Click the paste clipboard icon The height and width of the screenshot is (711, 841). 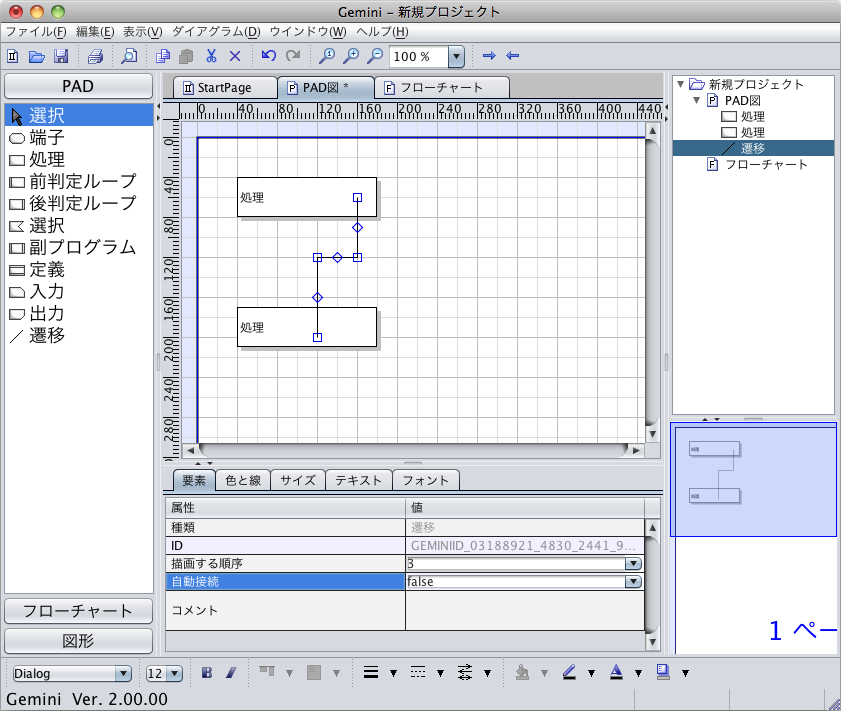point(186,56)
